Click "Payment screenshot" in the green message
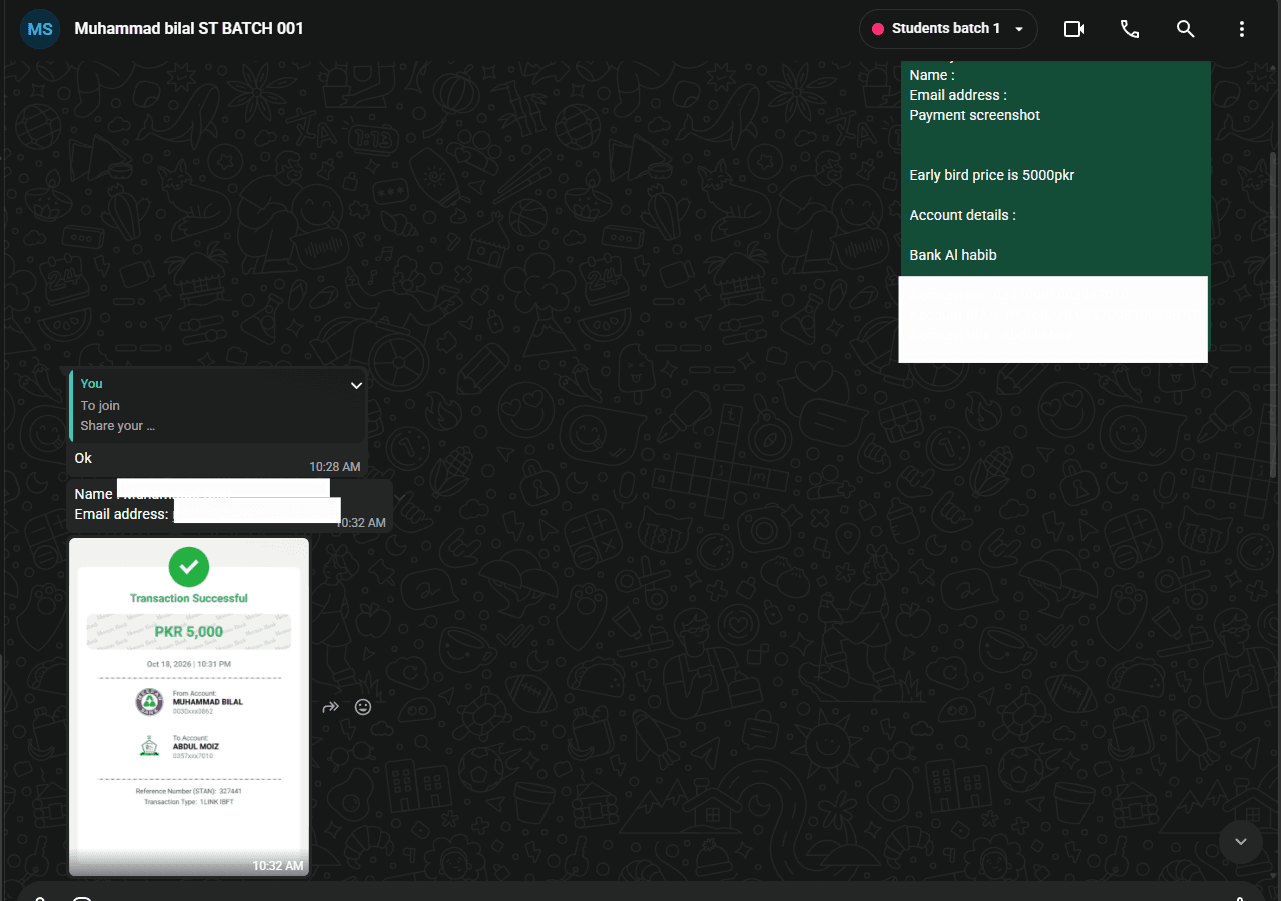 [975, 115]
